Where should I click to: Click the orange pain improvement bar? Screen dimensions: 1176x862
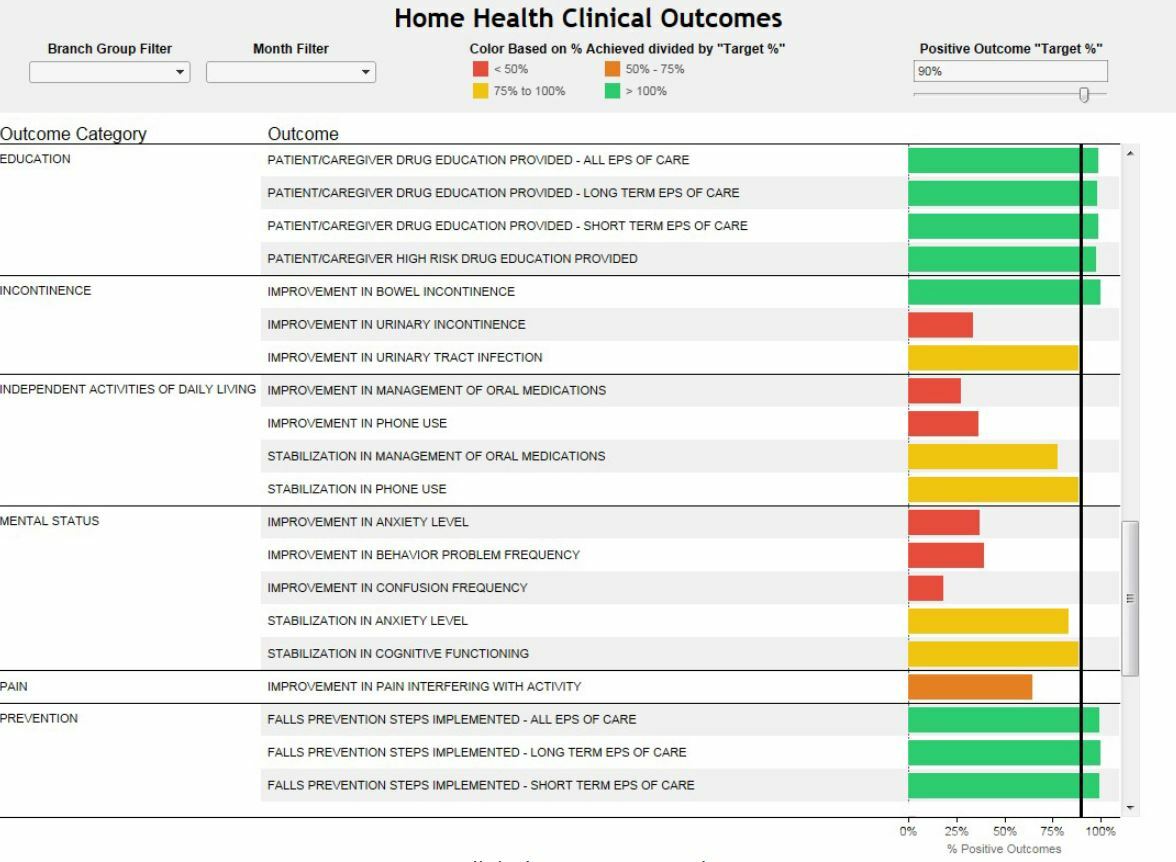(x=970, y=686)
